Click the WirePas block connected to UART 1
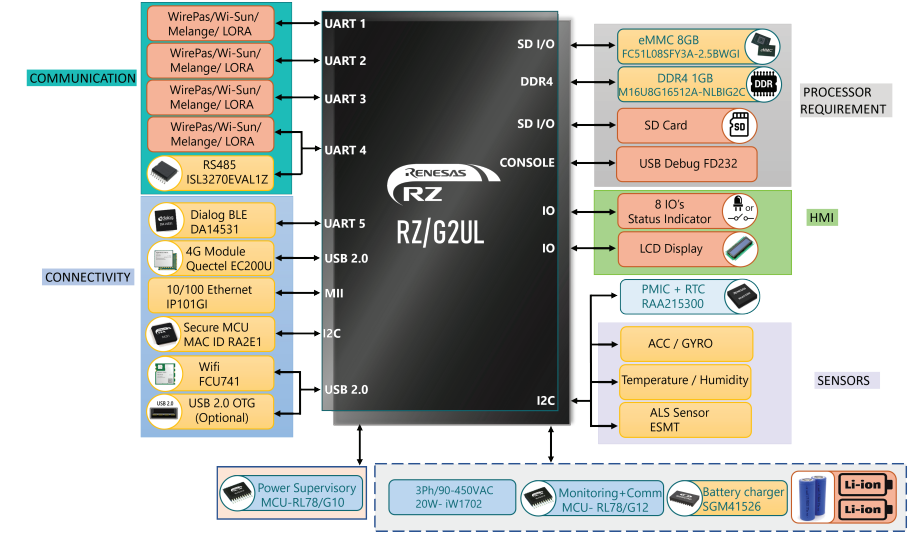The width and height of the screenshot is (921, 533). 210,24
